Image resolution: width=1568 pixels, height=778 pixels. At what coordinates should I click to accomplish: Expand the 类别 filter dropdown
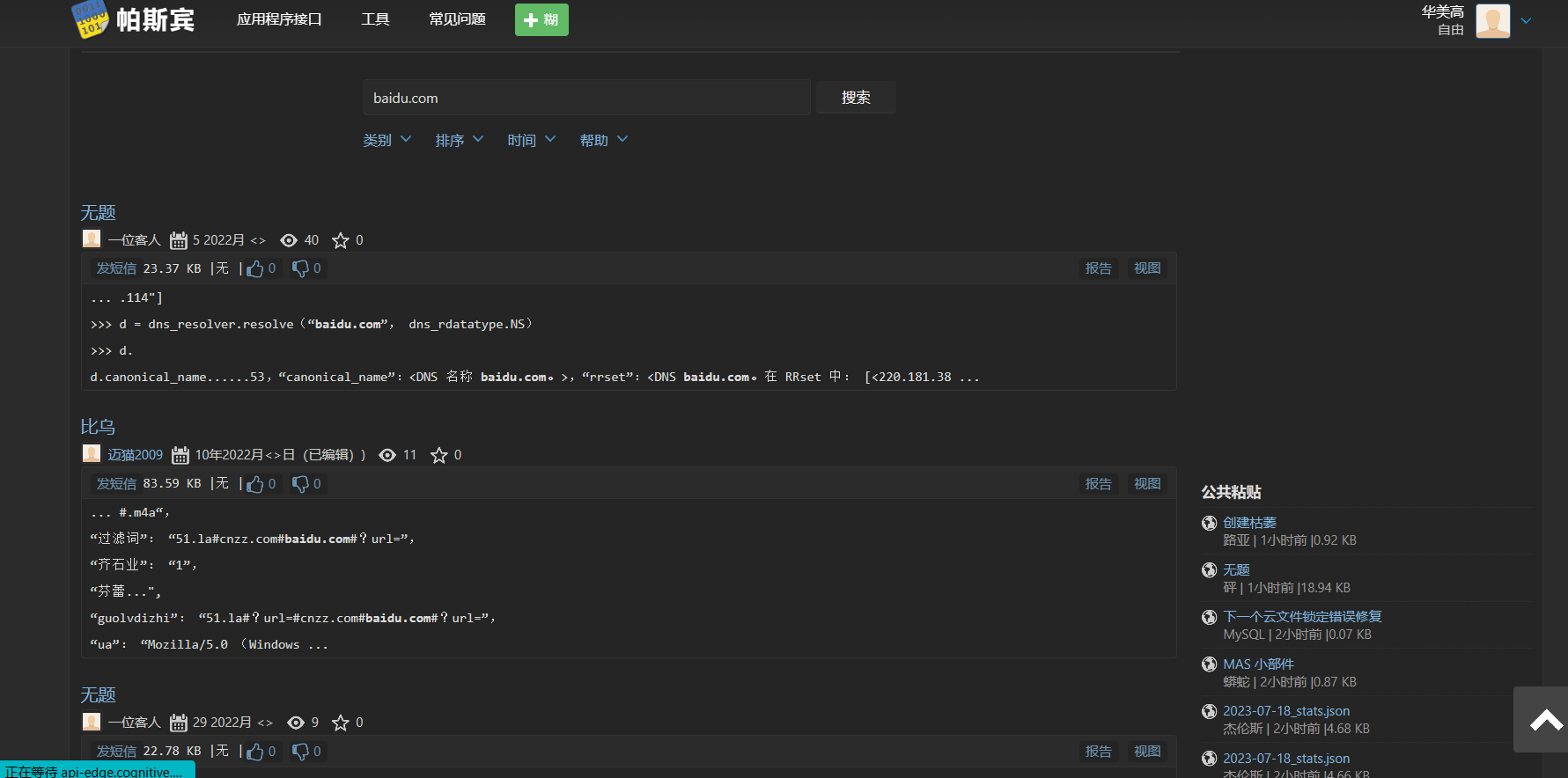(387, 140)
